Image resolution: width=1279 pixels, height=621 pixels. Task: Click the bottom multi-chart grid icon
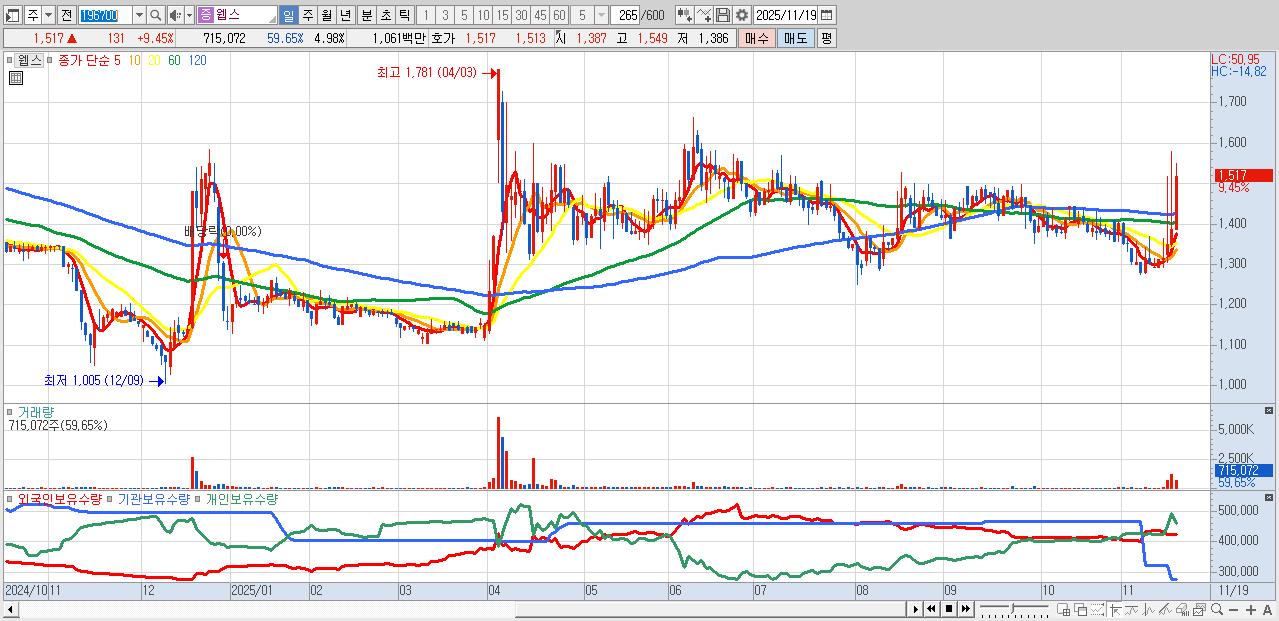tap(1064, 609)
